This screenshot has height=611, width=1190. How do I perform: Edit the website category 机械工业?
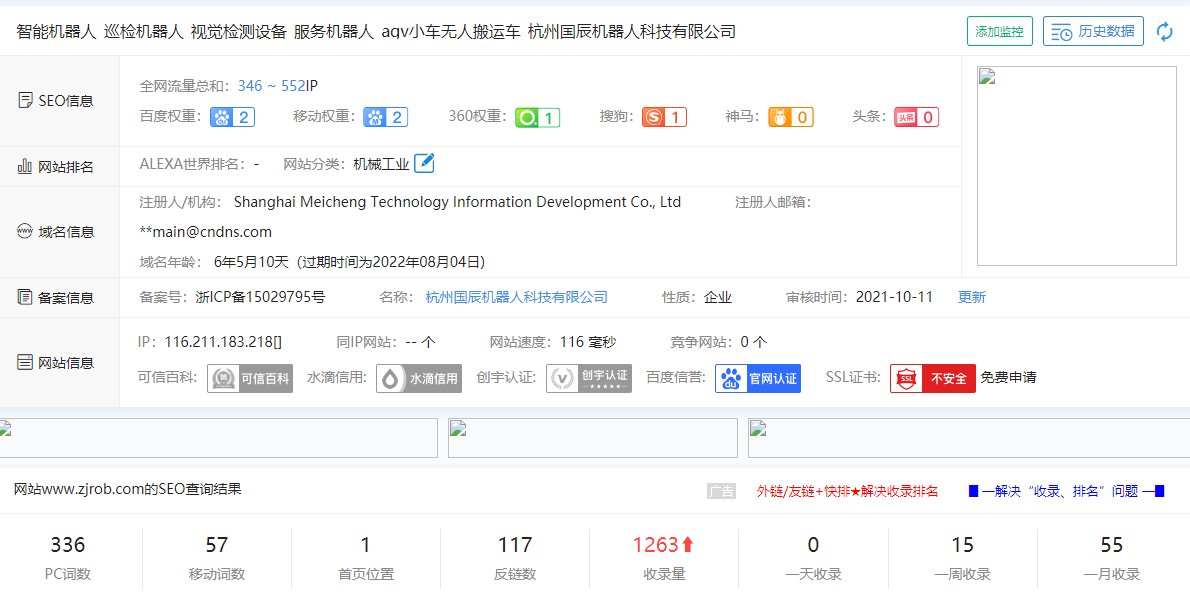click(424, 163)
